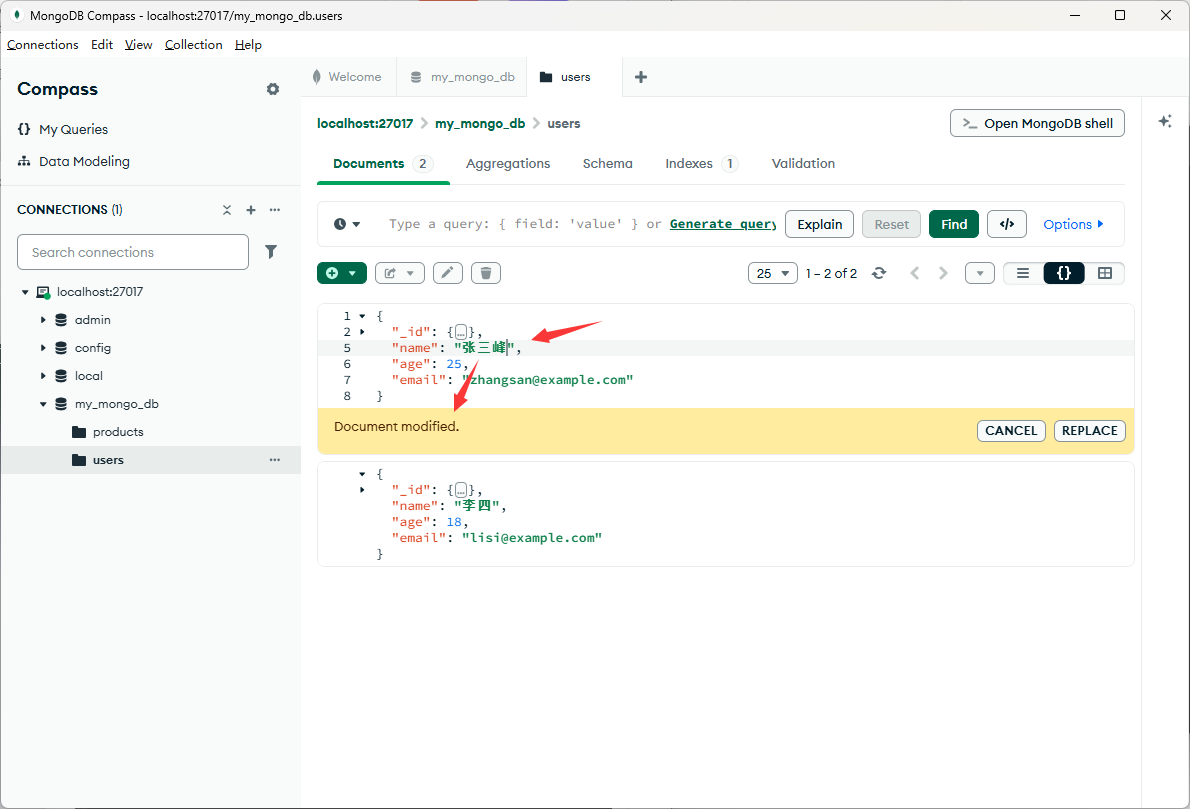Open connections options ellipsis menu

tap(275, 210)
